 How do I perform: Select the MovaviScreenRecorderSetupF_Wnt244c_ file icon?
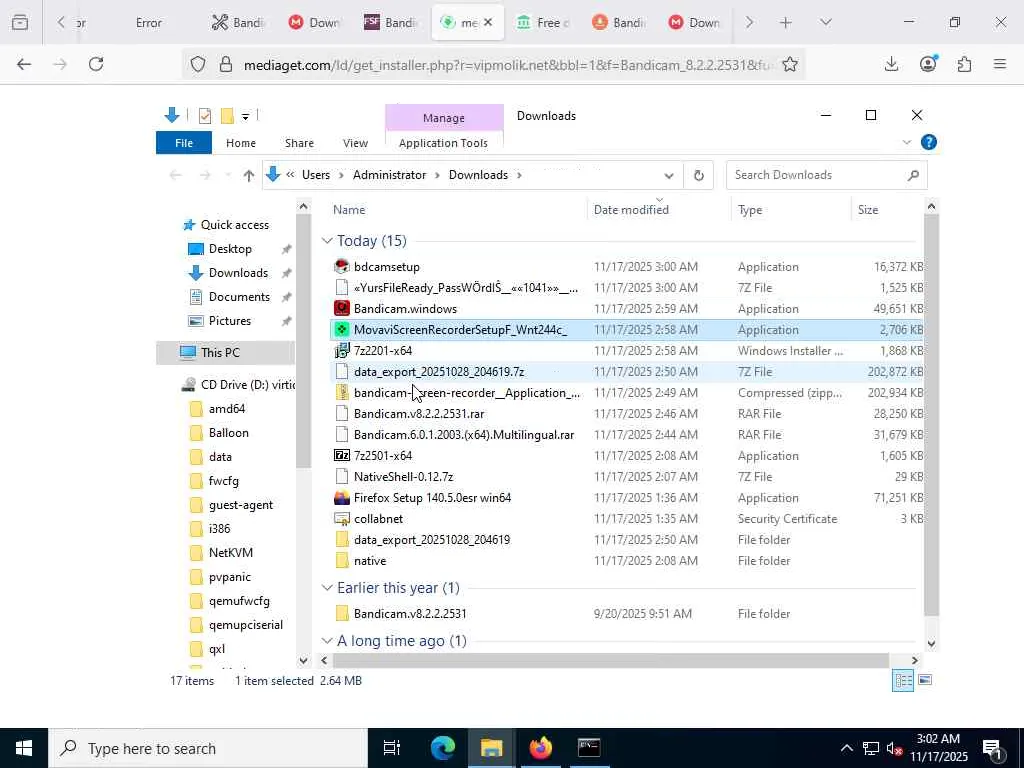342,329
